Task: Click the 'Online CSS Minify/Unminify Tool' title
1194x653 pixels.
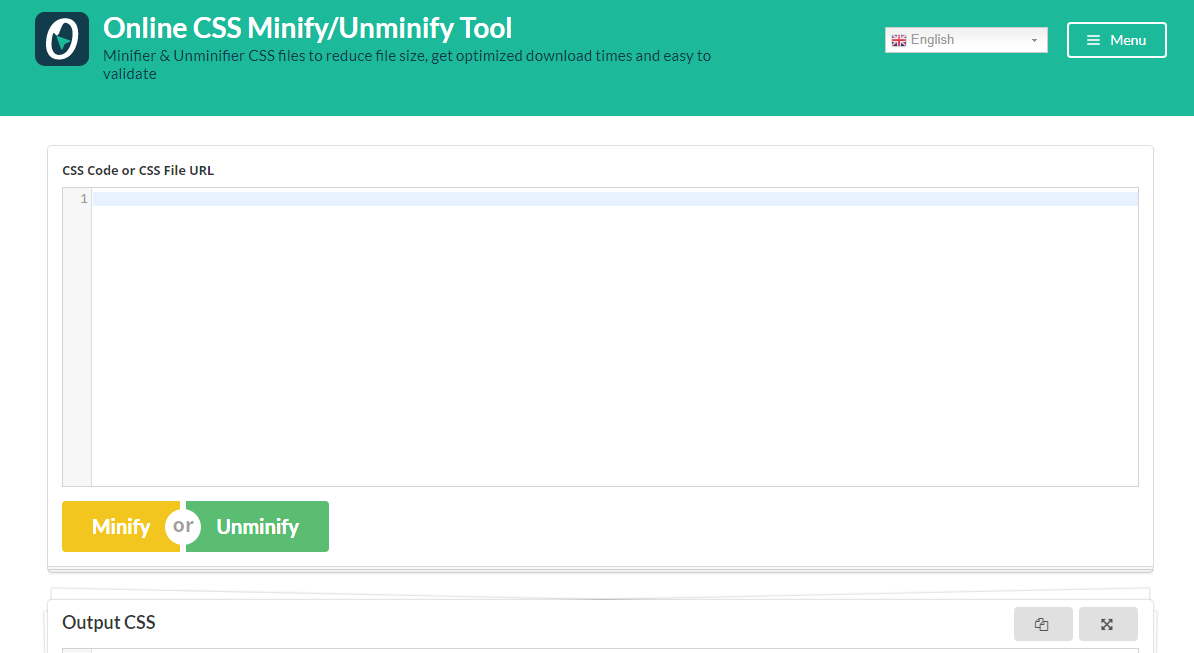Action: (x=308, y=28)
